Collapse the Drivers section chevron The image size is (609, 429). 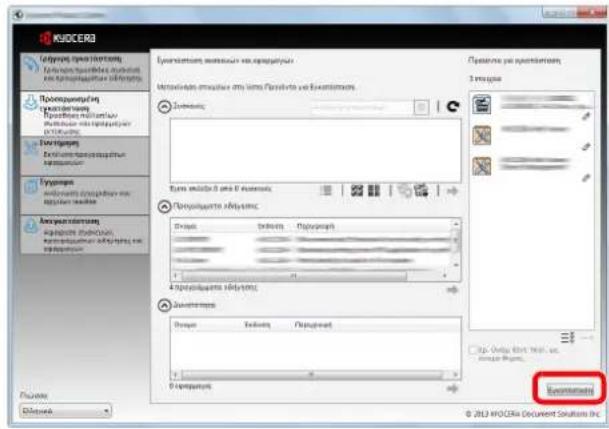pyautogui.click(x=164, y=207)
